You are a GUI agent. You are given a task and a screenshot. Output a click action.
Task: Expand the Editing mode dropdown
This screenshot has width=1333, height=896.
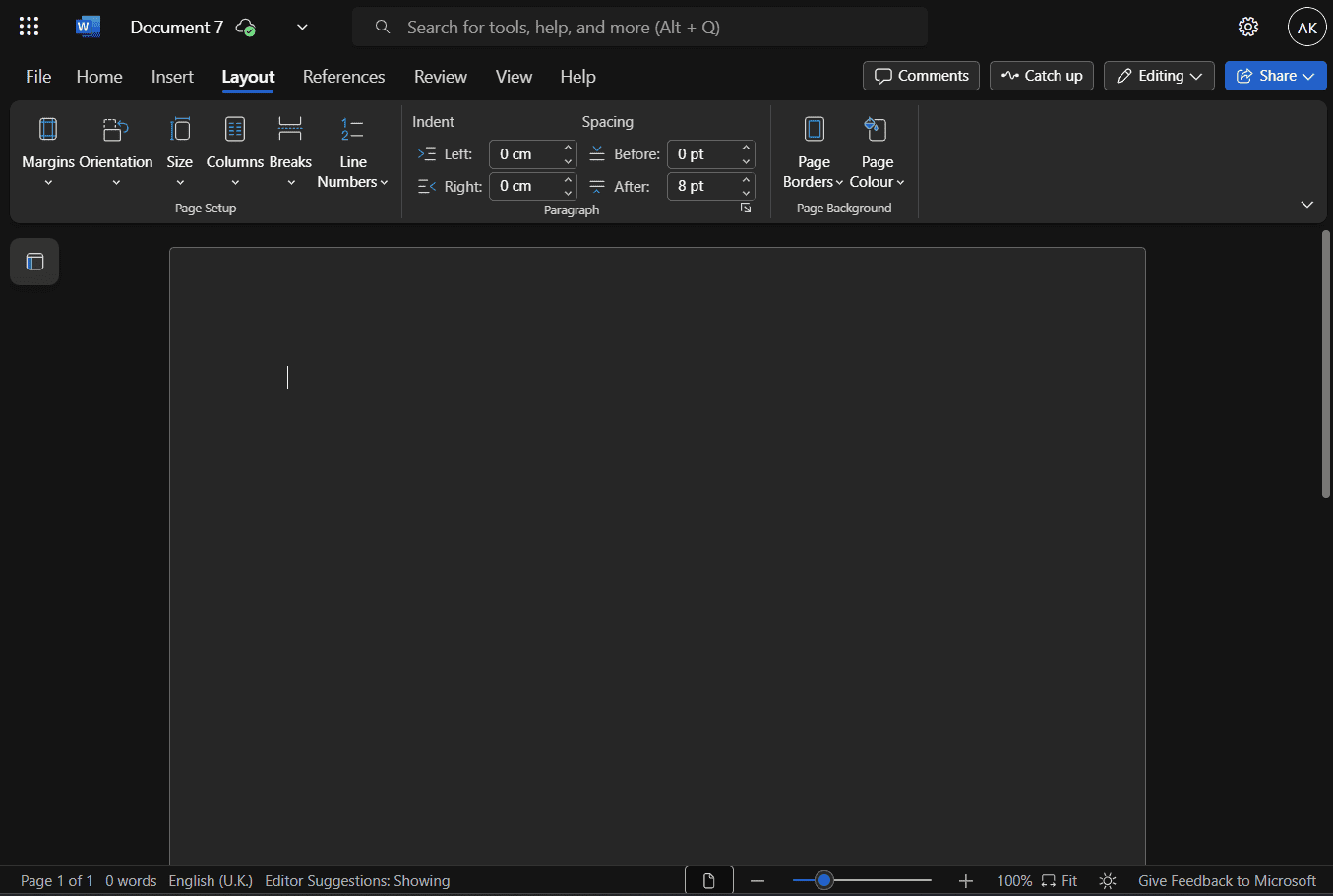pyautogui.click(x=1159, y=76)
